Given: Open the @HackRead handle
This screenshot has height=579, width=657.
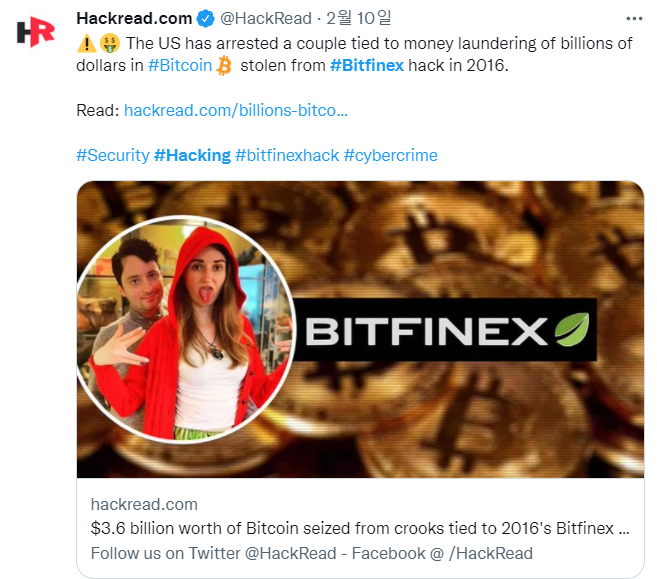Looking at the screenshot, I should pyautogui.click(x=266, y=18).
